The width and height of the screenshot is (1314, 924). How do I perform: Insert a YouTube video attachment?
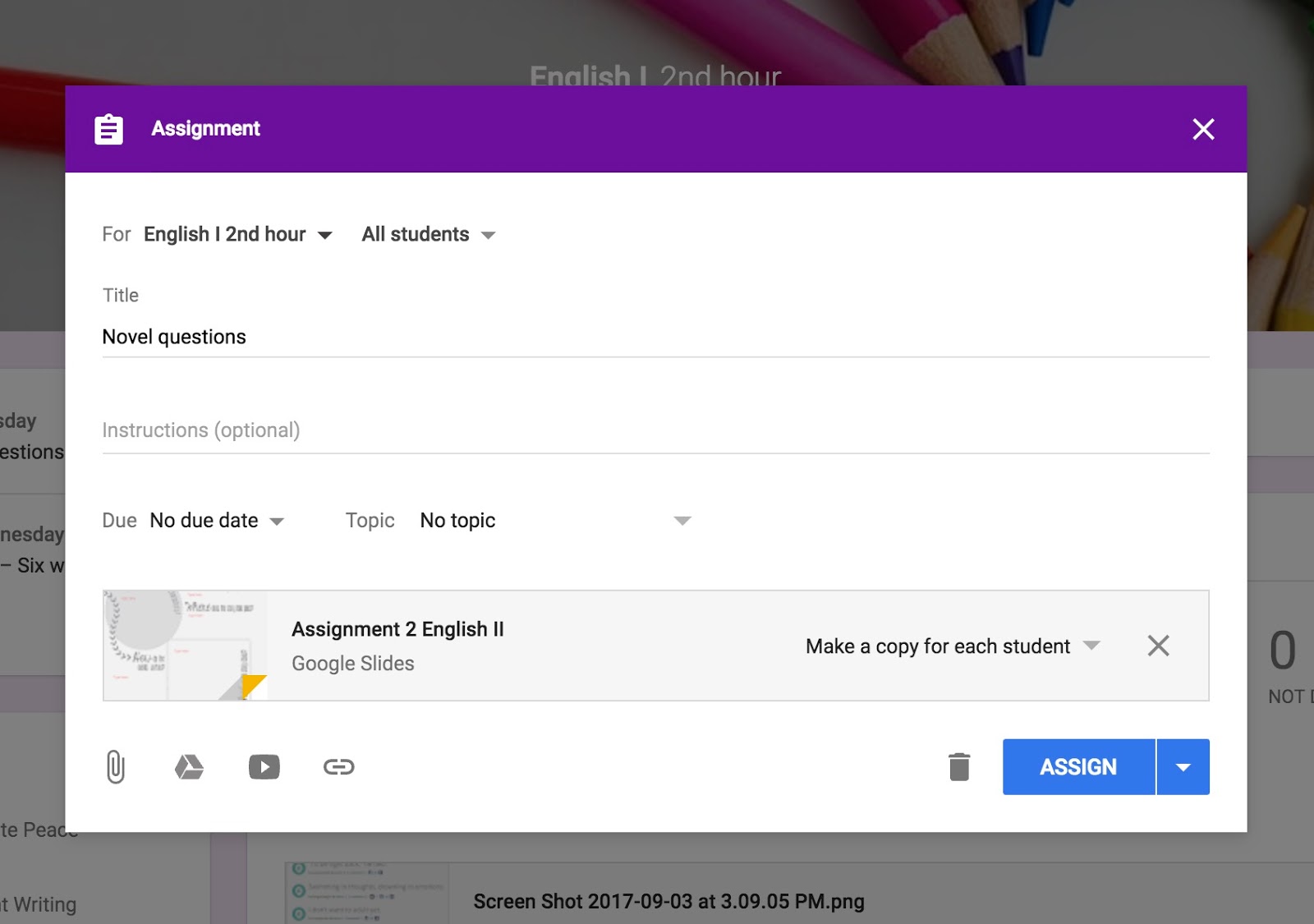coord(264,766)
